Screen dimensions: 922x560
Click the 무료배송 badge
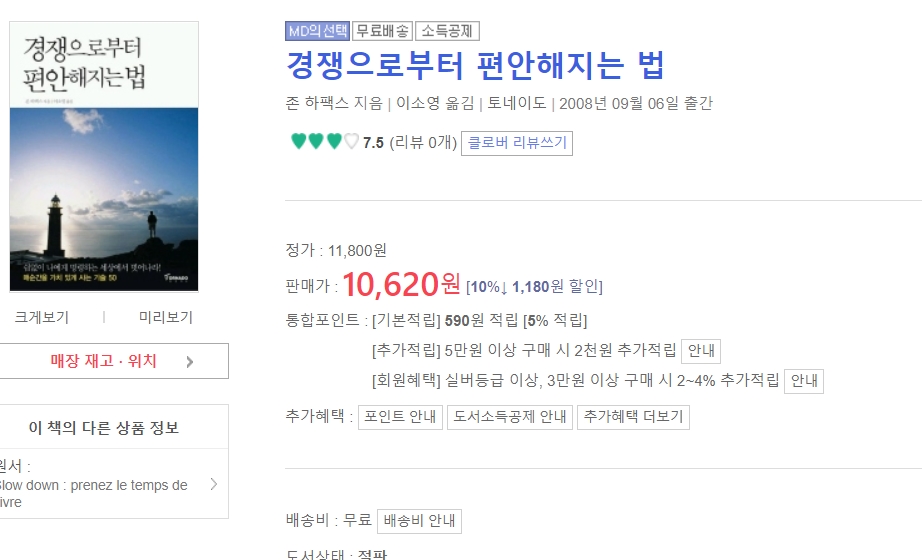tap(383, 31)
